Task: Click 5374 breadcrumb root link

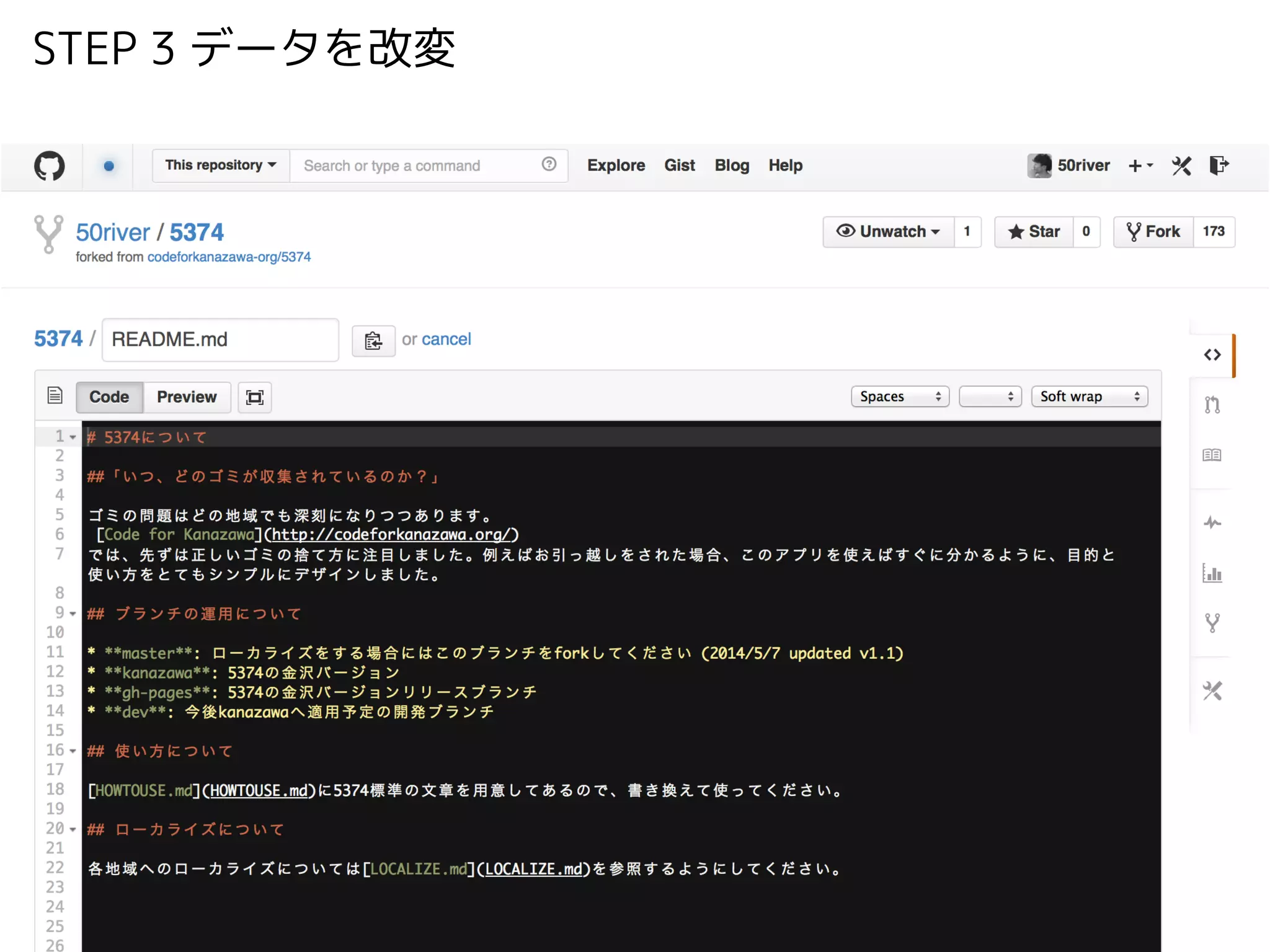Action: (x=58, y=339)
